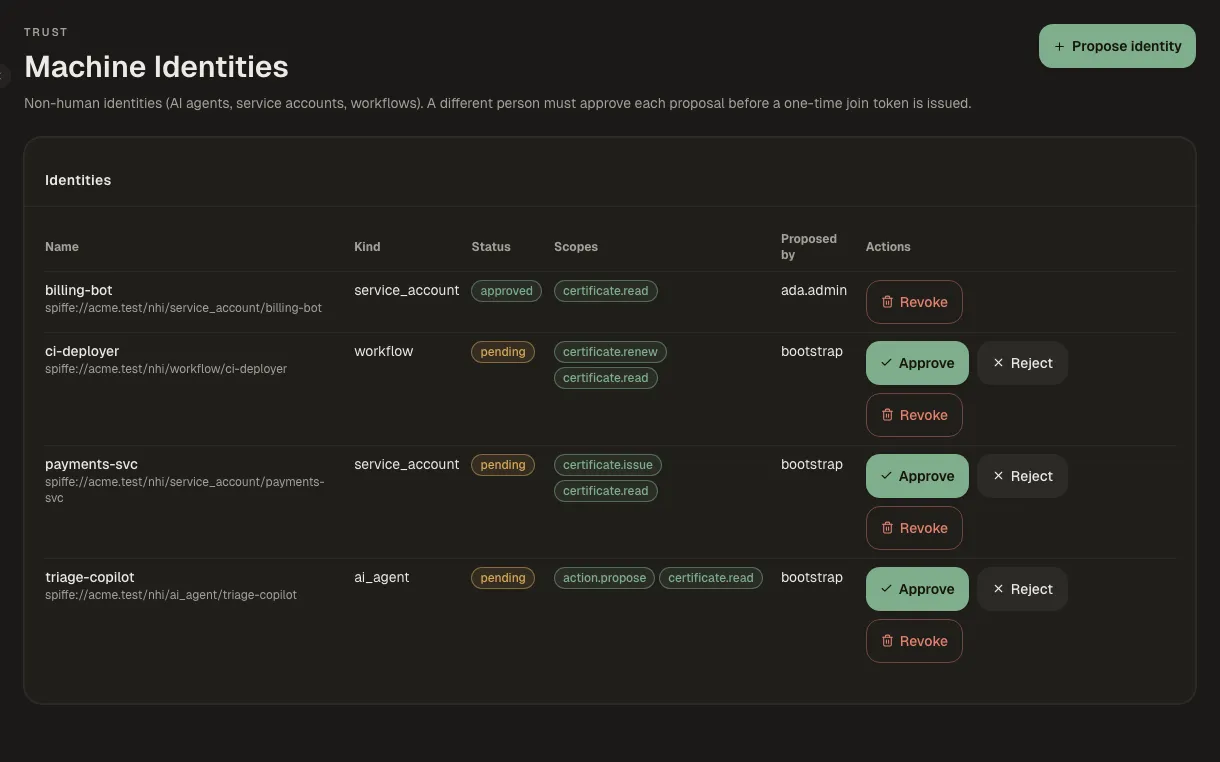Revoke the billing-bot identity

tap(914, 302)
